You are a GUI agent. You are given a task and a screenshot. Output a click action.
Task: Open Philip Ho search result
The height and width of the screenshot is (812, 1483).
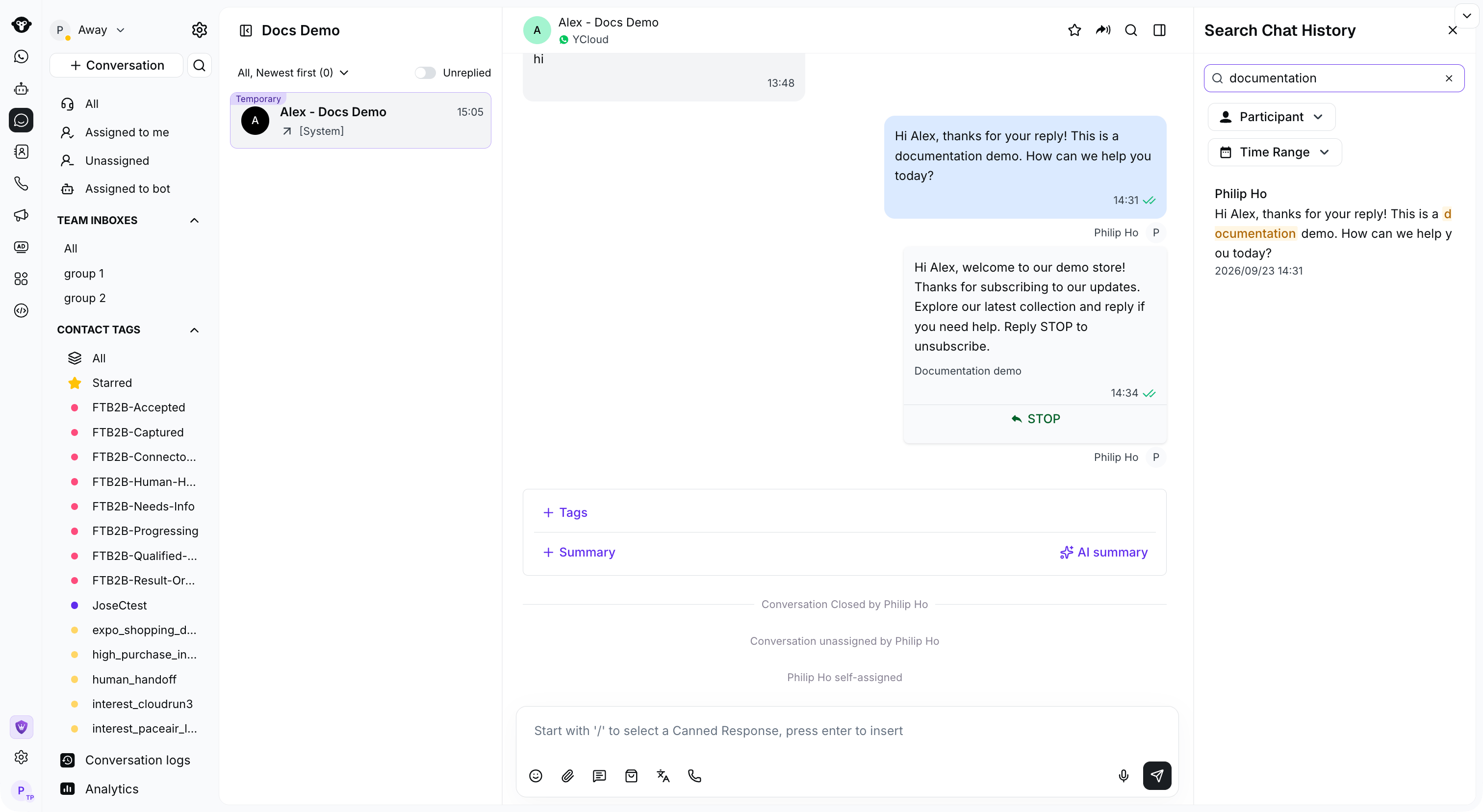[1334, 231]
